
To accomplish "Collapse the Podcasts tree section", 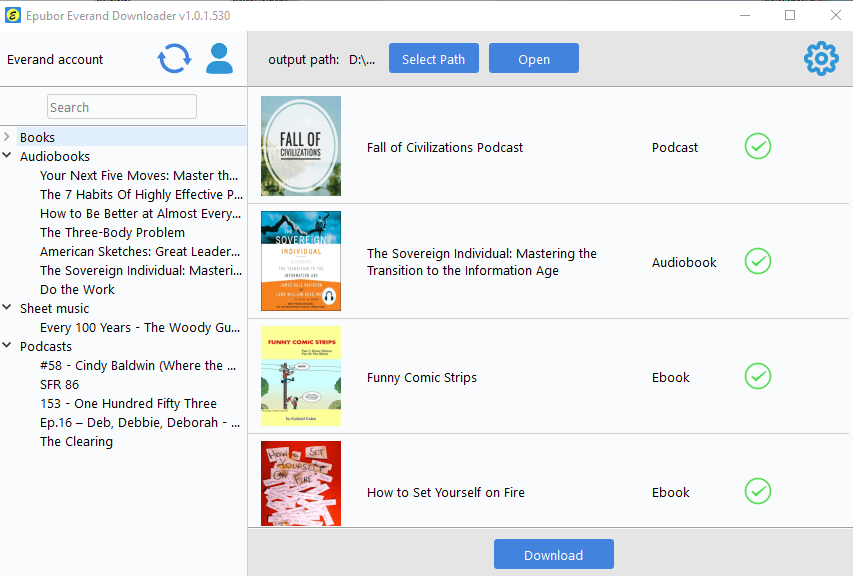I will pos(7,346).
